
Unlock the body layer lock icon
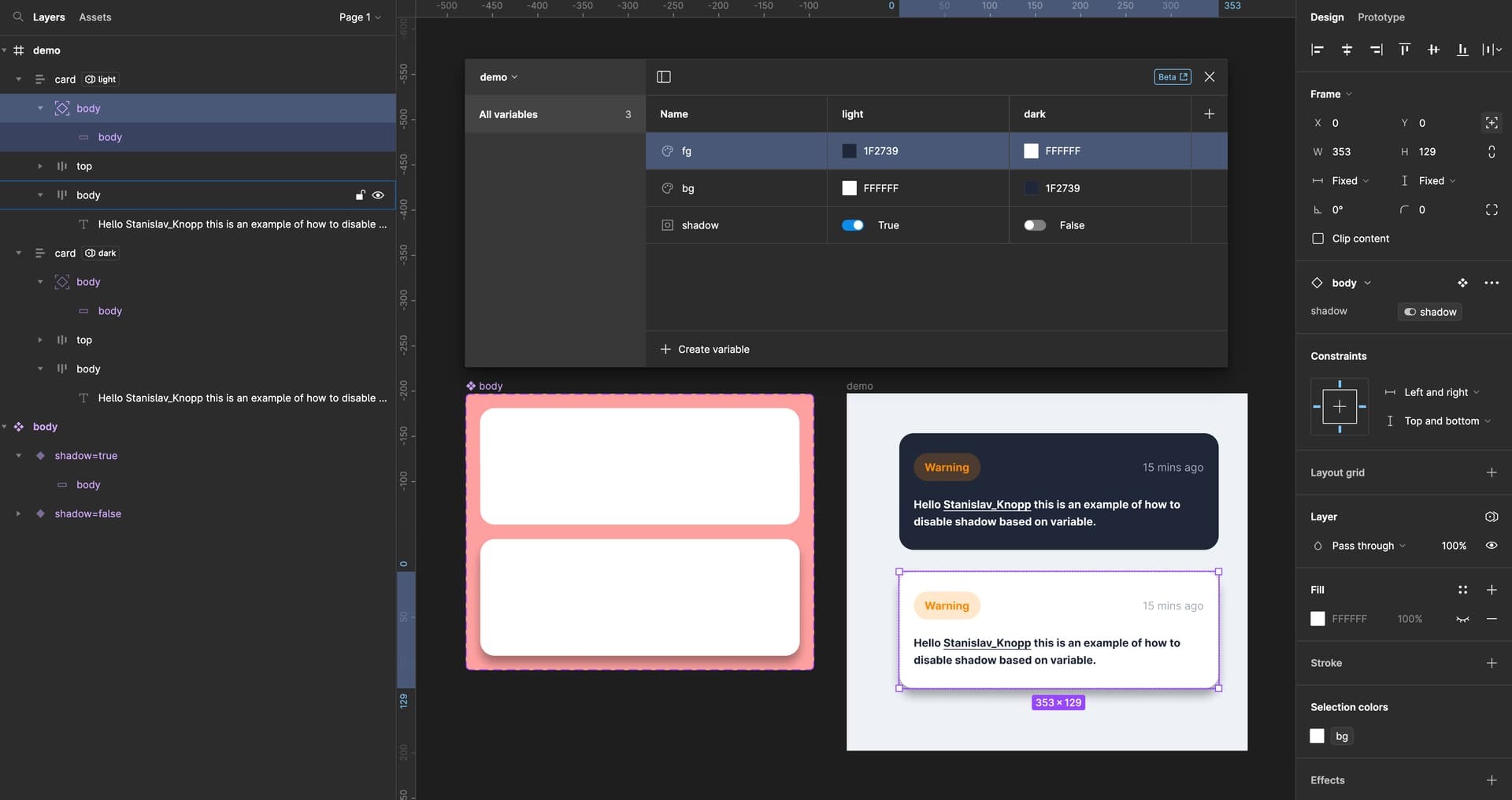pyautogui.click(x=360, y=195)
